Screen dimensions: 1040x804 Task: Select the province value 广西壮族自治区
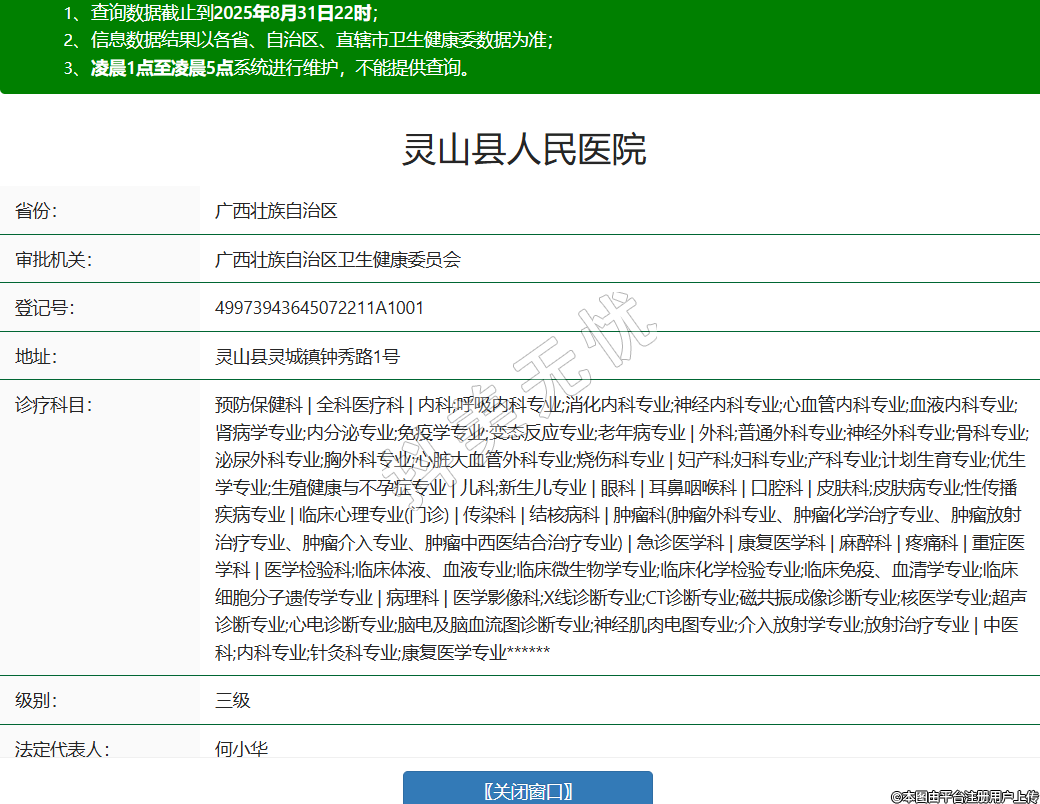pyautogui.click(x=277, y=211)
